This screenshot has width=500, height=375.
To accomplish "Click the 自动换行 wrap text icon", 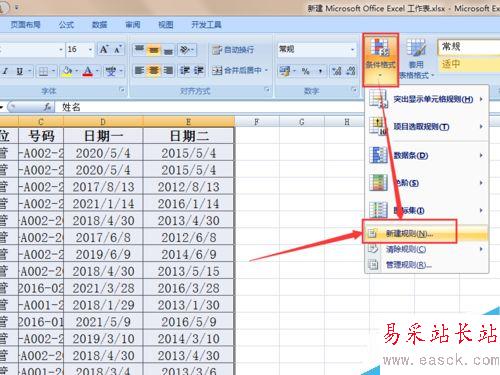I will (217, 50).
